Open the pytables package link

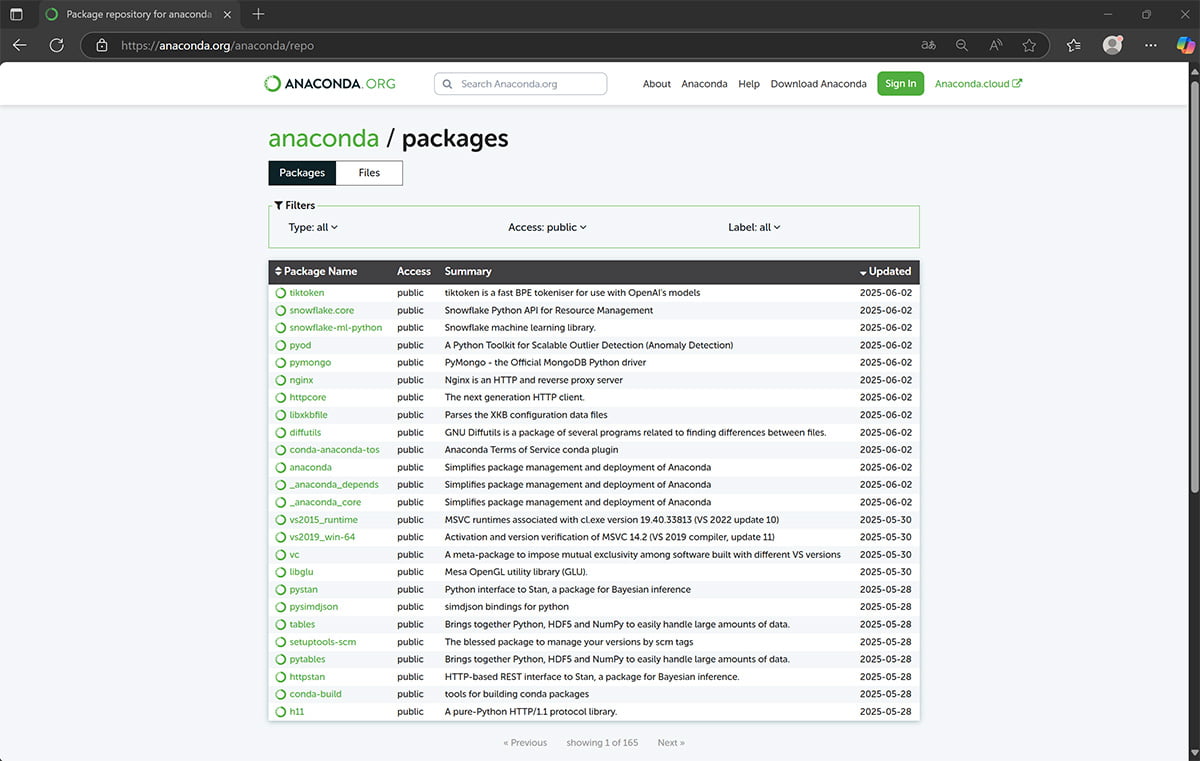pyautogui.click(x=307, y=659)
